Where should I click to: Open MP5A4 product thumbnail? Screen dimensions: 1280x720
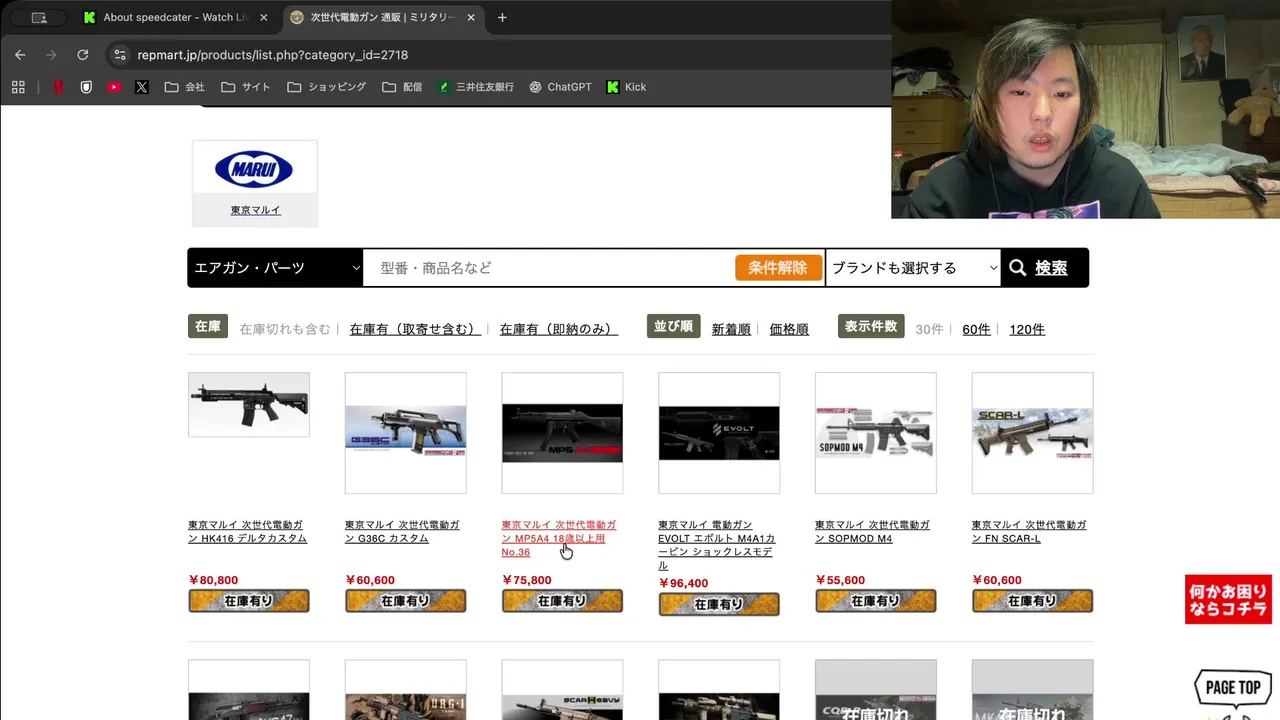tap(562, 433)
